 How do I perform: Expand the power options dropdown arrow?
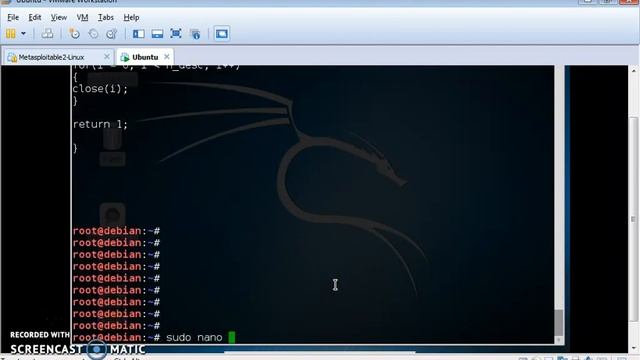23,34
